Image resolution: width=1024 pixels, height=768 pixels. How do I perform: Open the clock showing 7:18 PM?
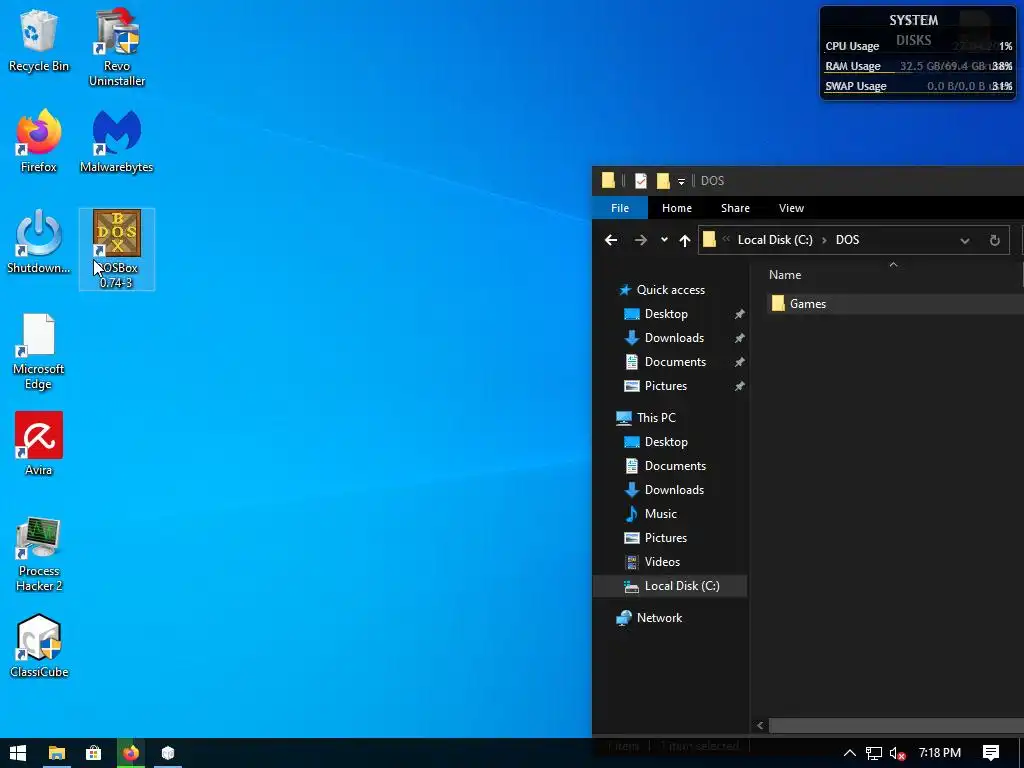[x=939, y=753]
